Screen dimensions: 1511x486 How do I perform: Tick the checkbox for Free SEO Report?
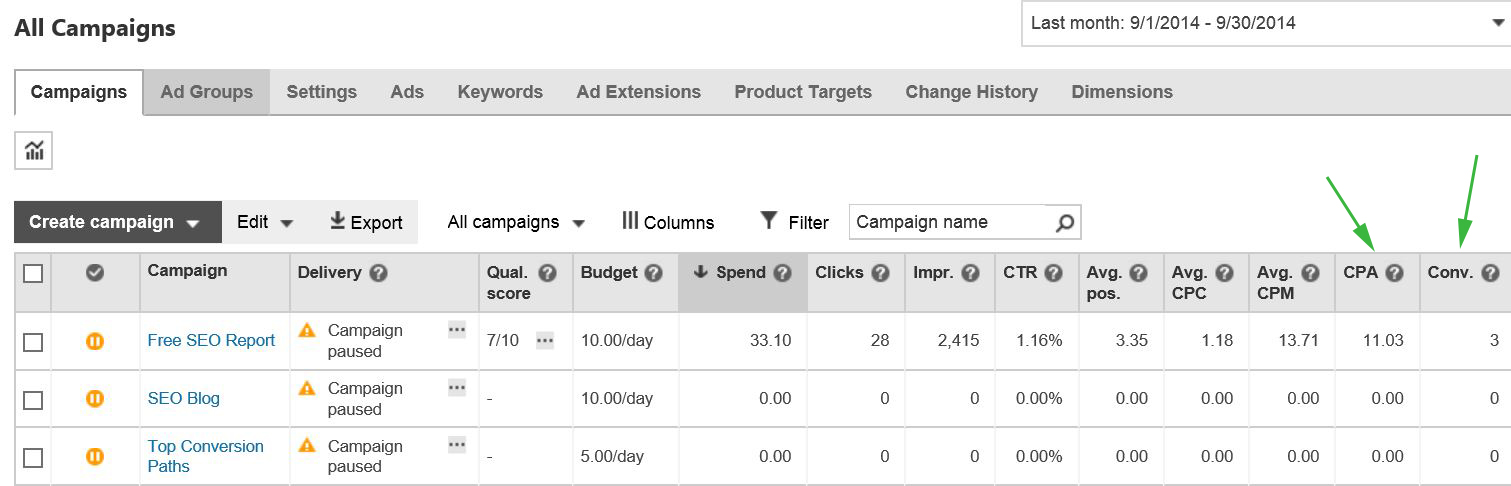point(33,342)
